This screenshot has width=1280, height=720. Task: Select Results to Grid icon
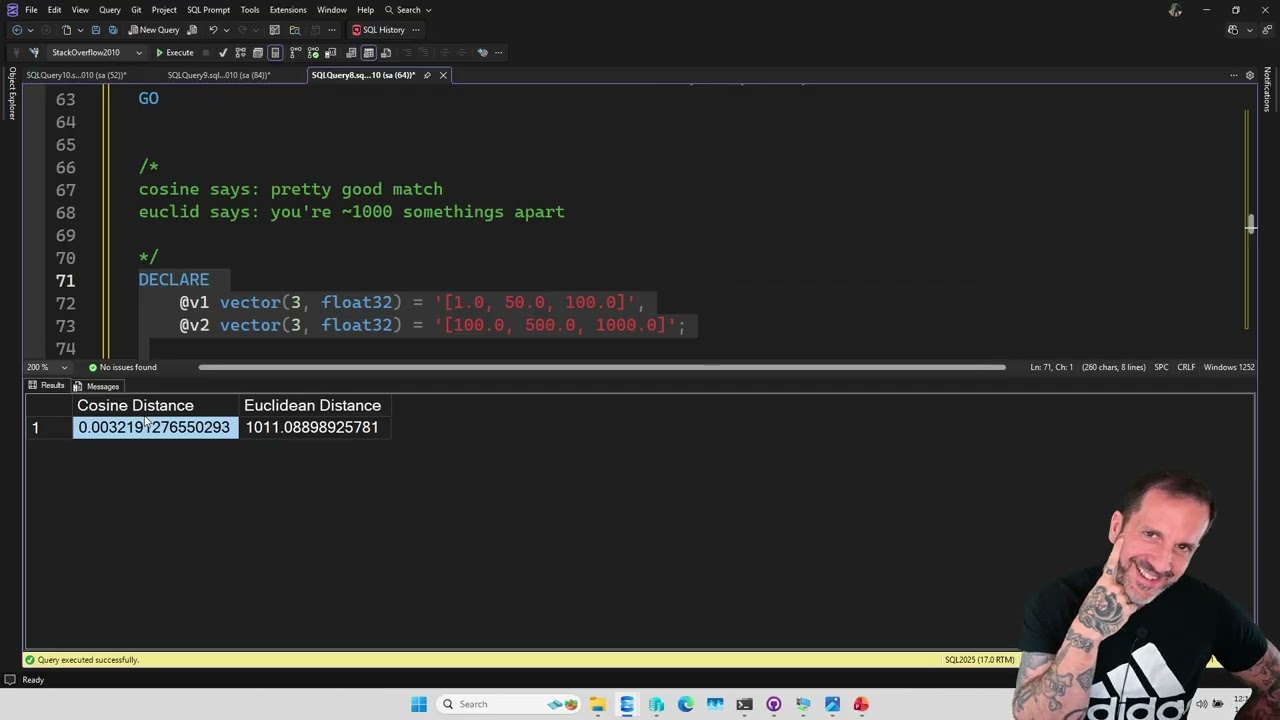368,52
